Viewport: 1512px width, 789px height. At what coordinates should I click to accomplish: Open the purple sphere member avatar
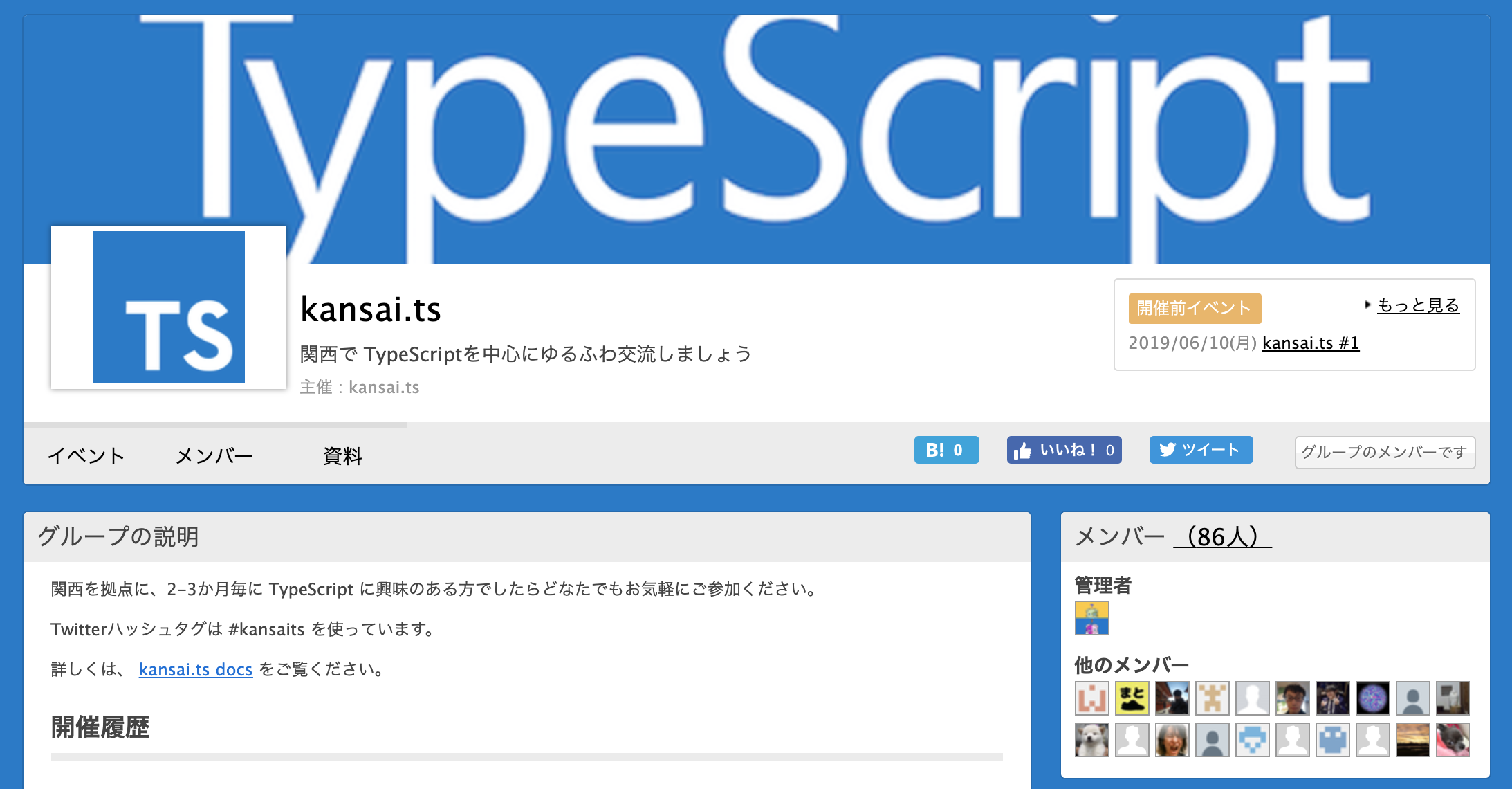pos(1372,698)
